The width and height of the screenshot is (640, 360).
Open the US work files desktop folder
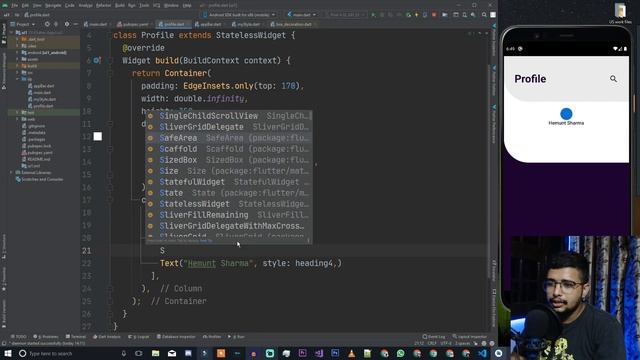(620, 13)
